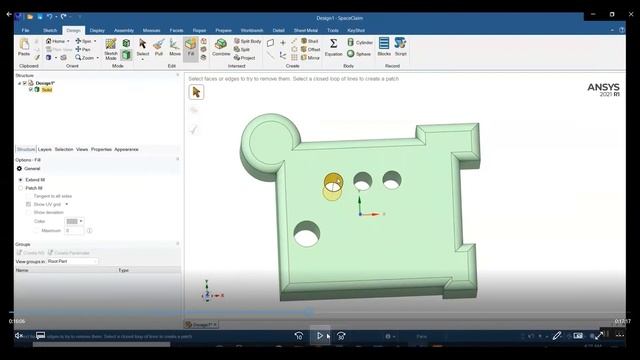The image size is (640, 360).
Task: Open the Script editor tool
Action: (400, 47)
